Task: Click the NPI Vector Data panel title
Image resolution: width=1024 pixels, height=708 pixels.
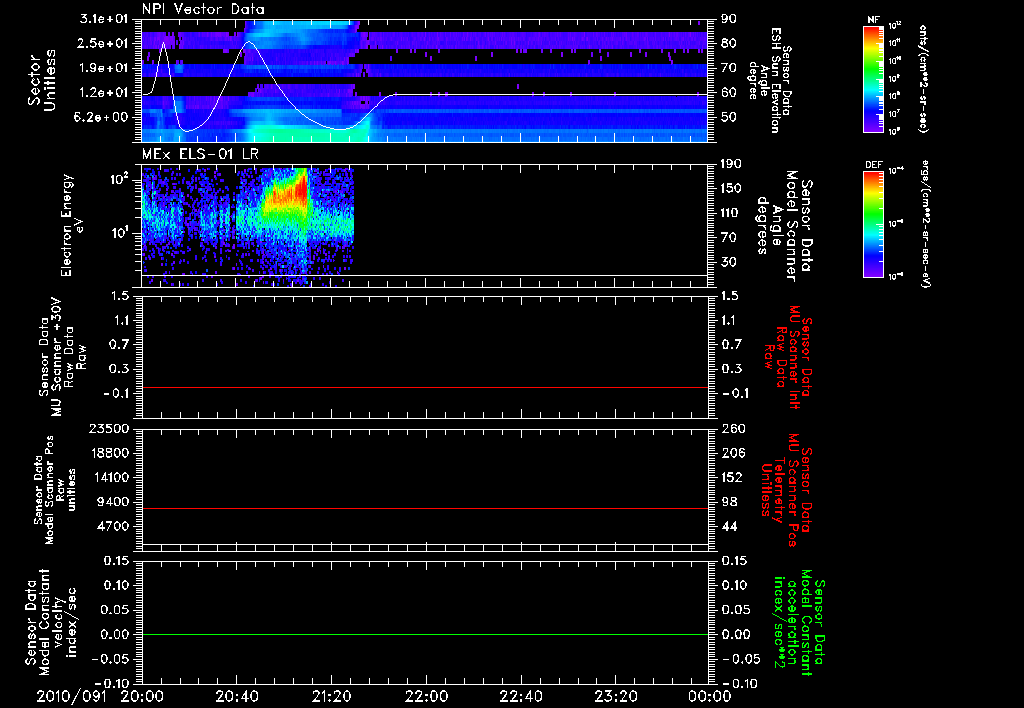Action: click(203, 9)
